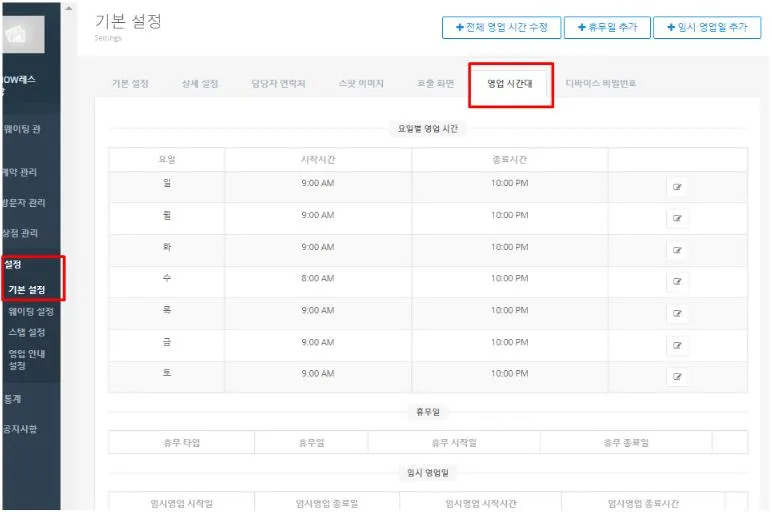Switch to 상세 설정 tab
Screen dimensions: 772x512
click(200, 84)
